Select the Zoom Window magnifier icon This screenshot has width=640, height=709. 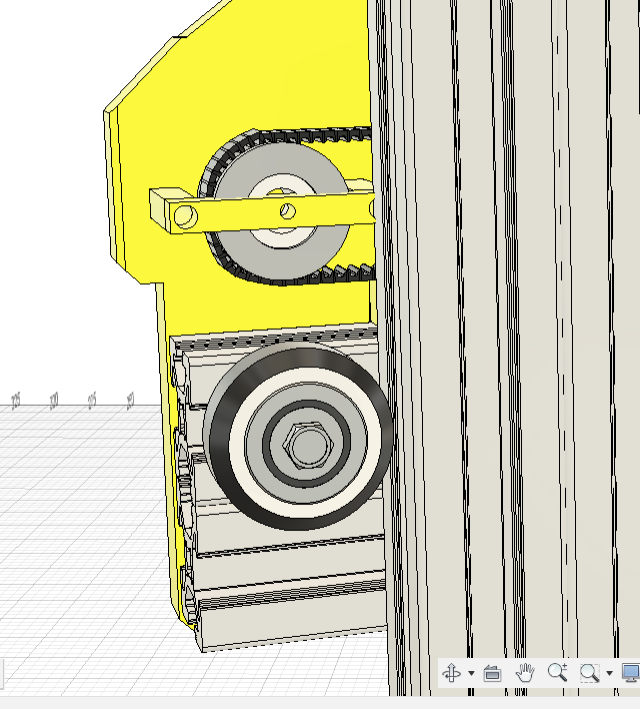[x=590, y=673]
